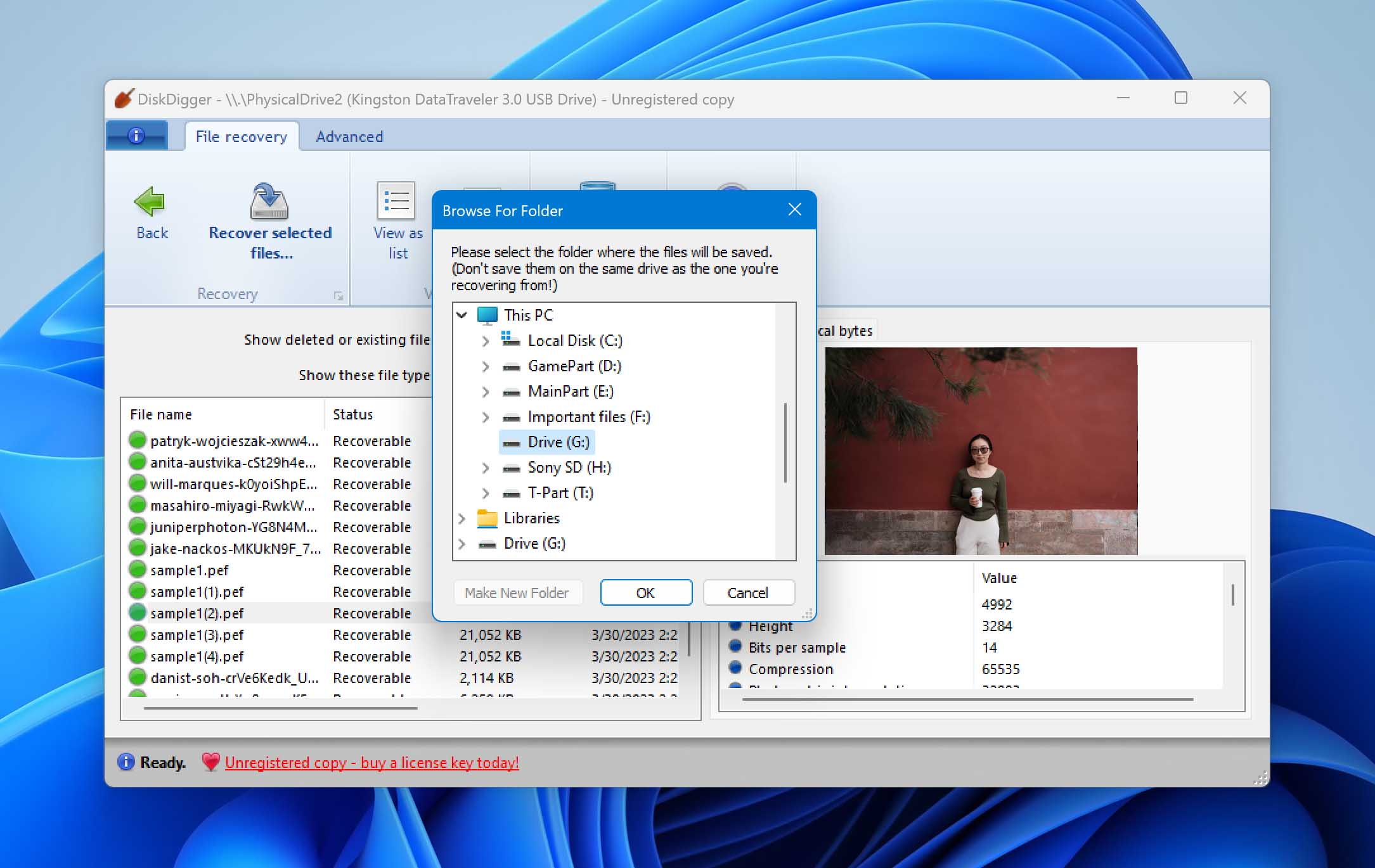The height and width of the screenshot is (868, 1375).
Task: Close the Browse For Folder dialog
Action: coord(795,210)
